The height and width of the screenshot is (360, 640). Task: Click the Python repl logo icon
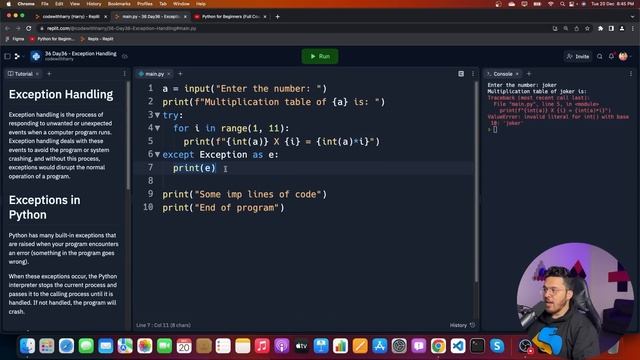36,56
